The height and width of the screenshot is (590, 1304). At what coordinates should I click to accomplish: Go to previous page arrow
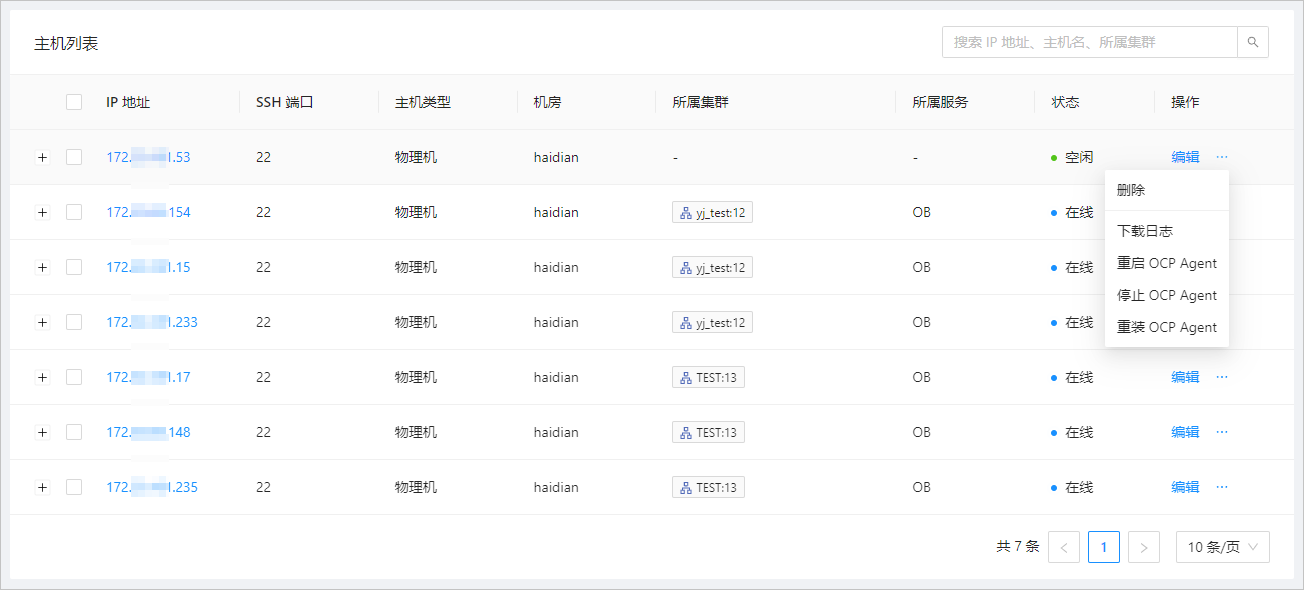(1064, 547)
